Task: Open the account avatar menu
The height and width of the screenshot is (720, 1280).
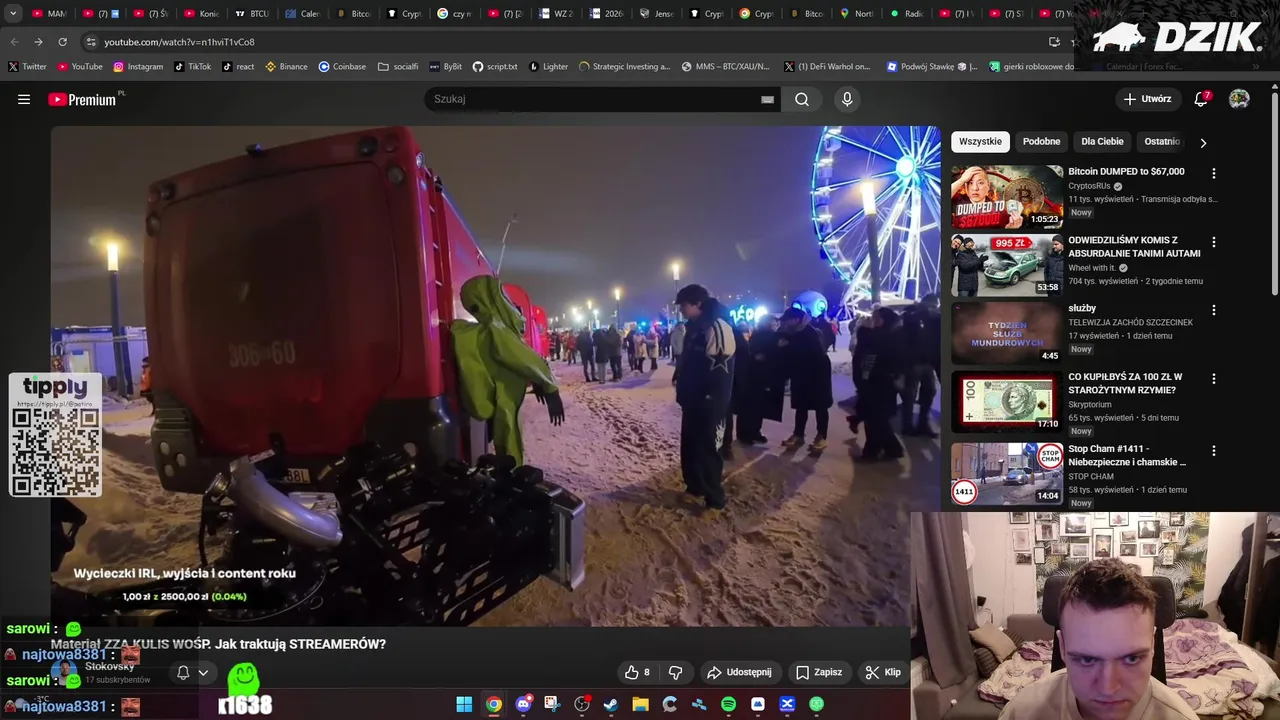Action: (1239, 99)
